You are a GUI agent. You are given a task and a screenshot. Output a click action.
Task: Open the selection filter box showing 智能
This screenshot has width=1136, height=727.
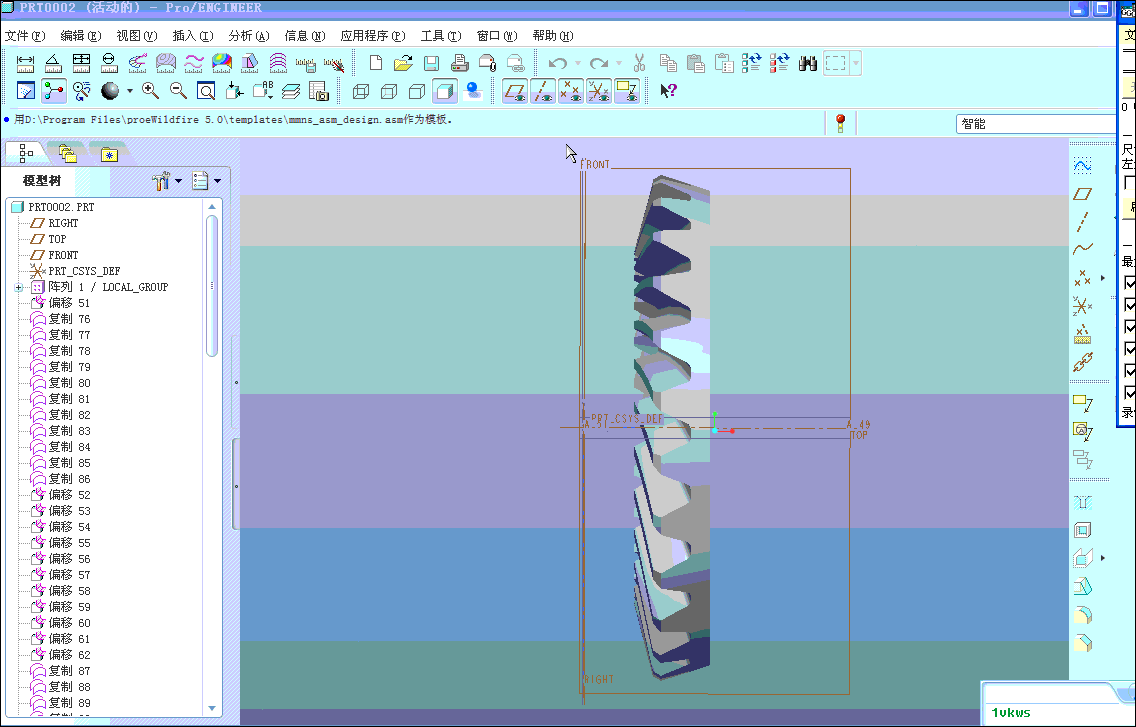coord(1035,124)
